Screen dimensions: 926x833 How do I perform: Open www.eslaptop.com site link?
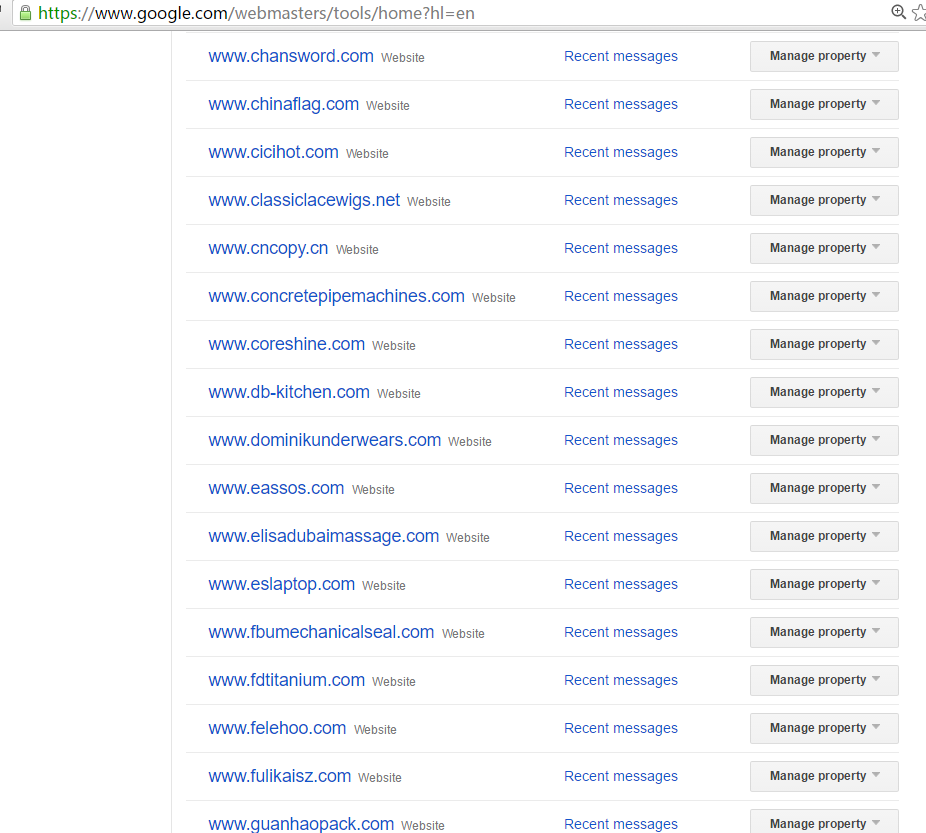(x=282, y=584)
